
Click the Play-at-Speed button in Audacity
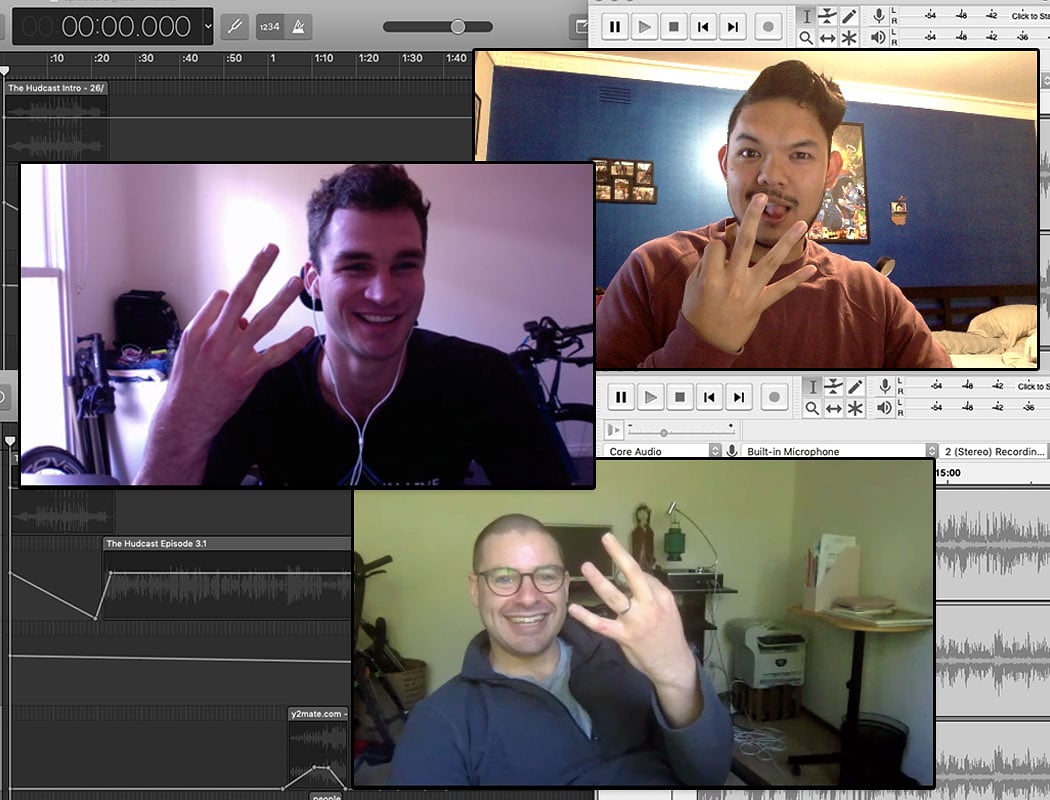coord(613,430)
